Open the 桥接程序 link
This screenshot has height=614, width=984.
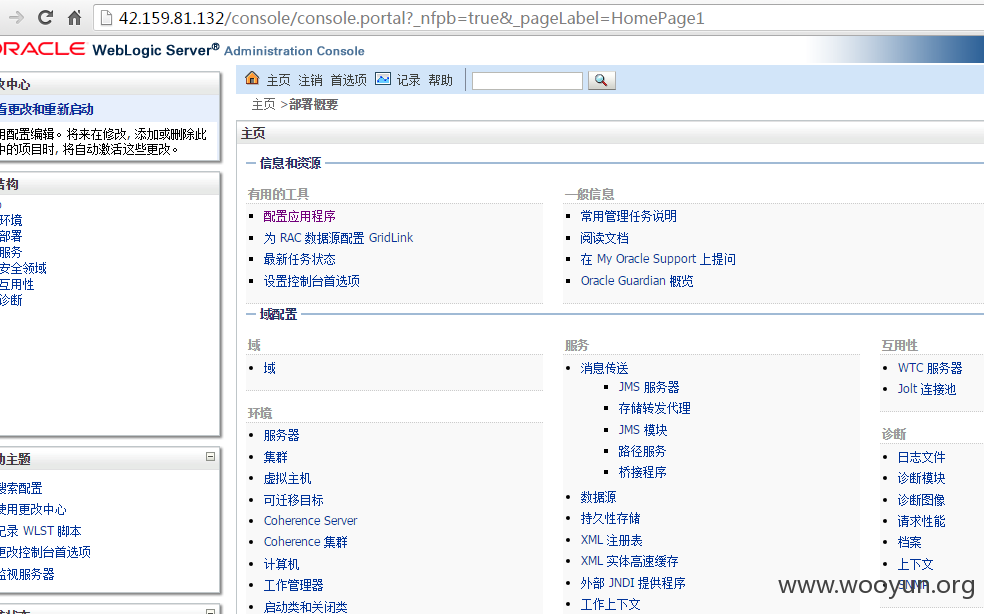click(x=643, y=472)
